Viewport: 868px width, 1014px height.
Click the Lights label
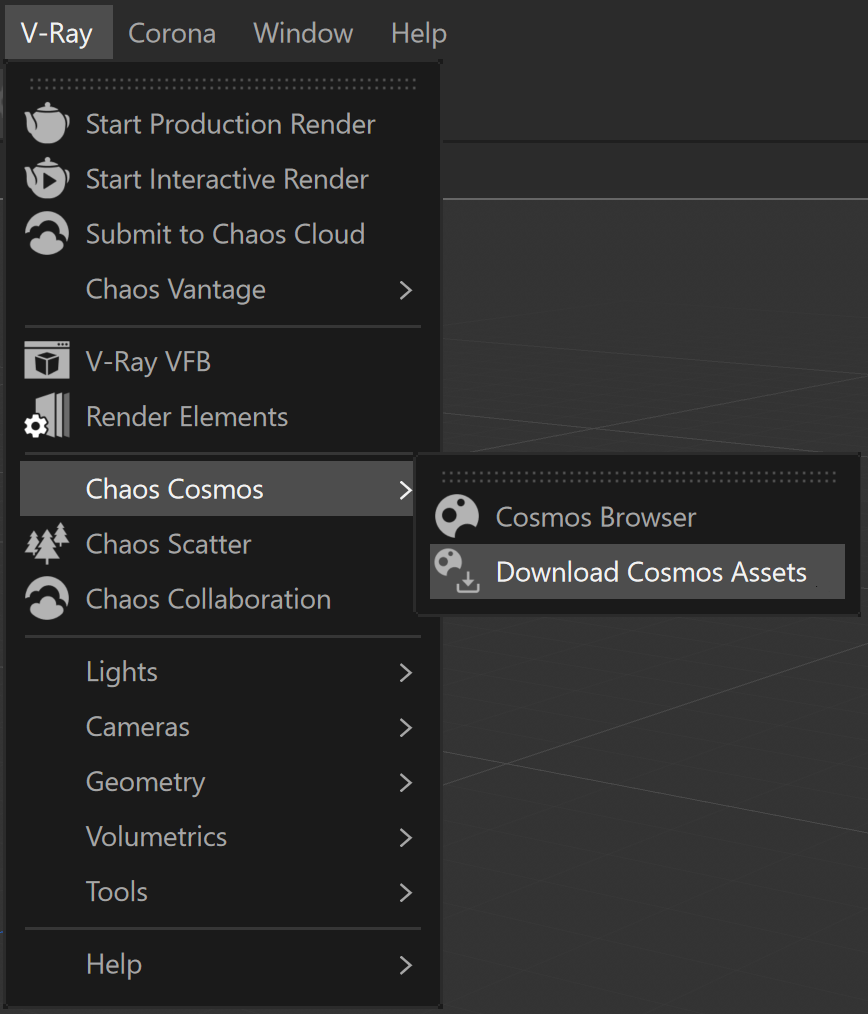[x=122, y=672]
